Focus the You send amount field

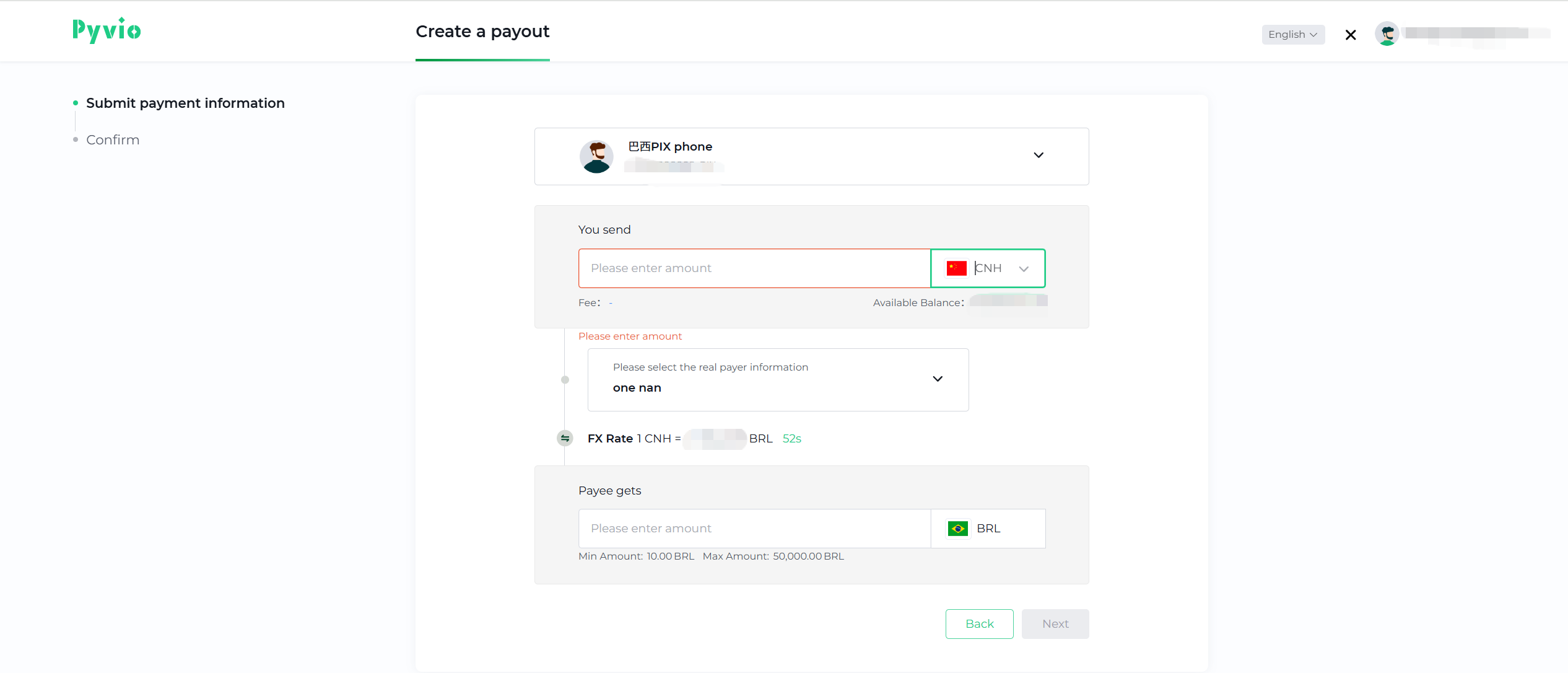(754, 268)
